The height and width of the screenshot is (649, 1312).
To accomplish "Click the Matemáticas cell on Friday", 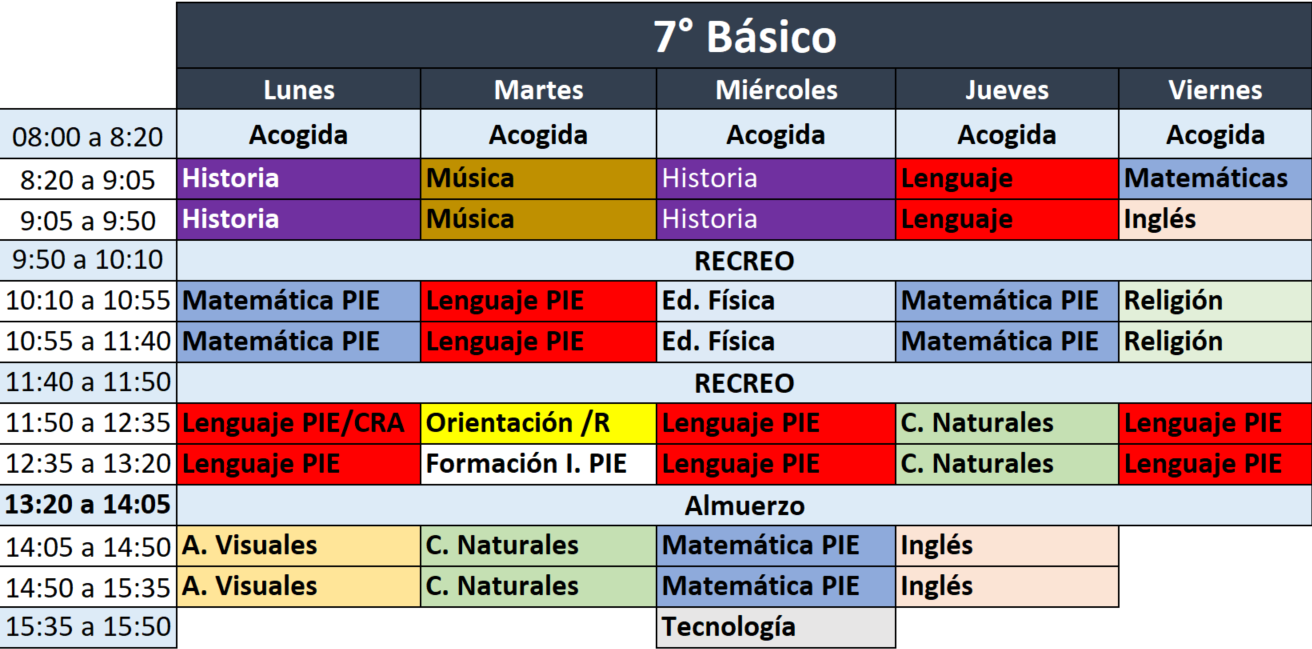I will [x=1215, y=179].
